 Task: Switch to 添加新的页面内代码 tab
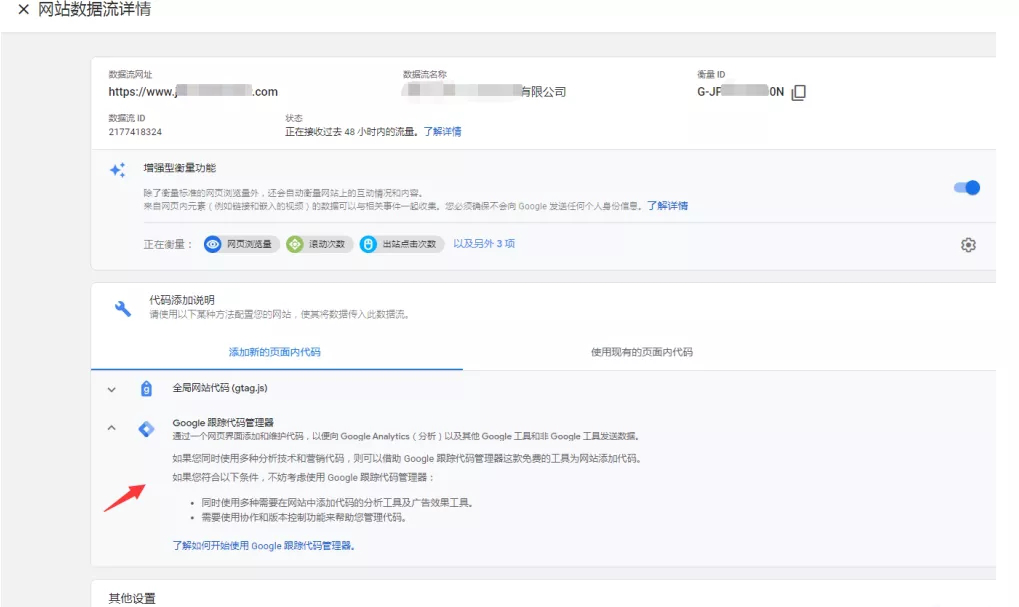(x=275, y=352)
